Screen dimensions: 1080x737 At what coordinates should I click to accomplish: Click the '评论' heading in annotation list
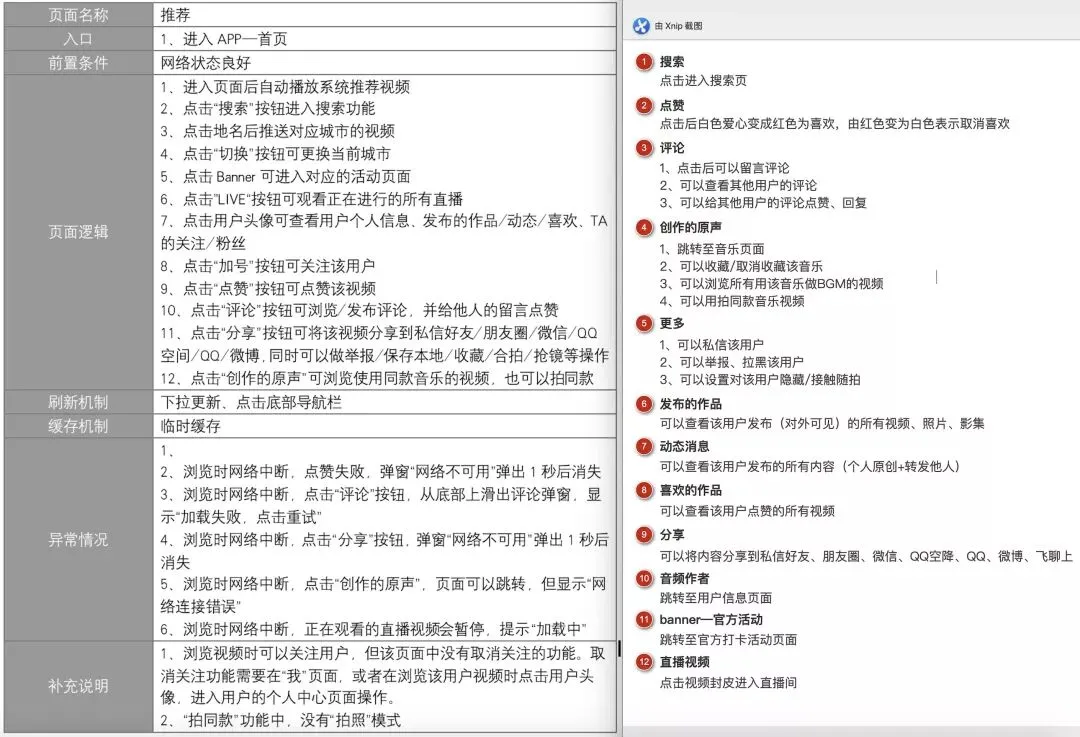click(672, 148)
